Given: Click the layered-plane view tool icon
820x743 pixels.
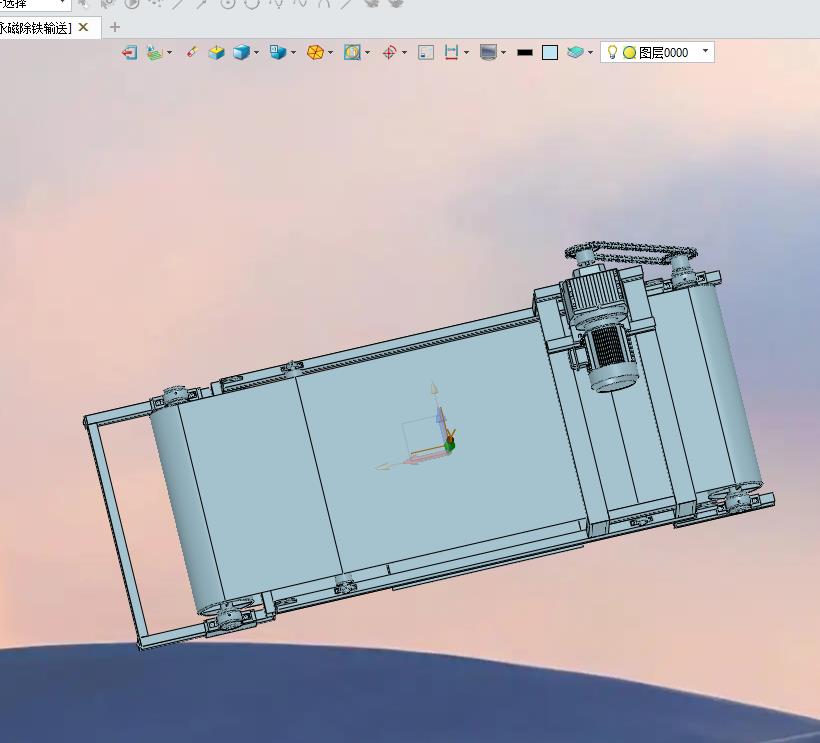Looking at the screenshot, I should tap(154, 52).
